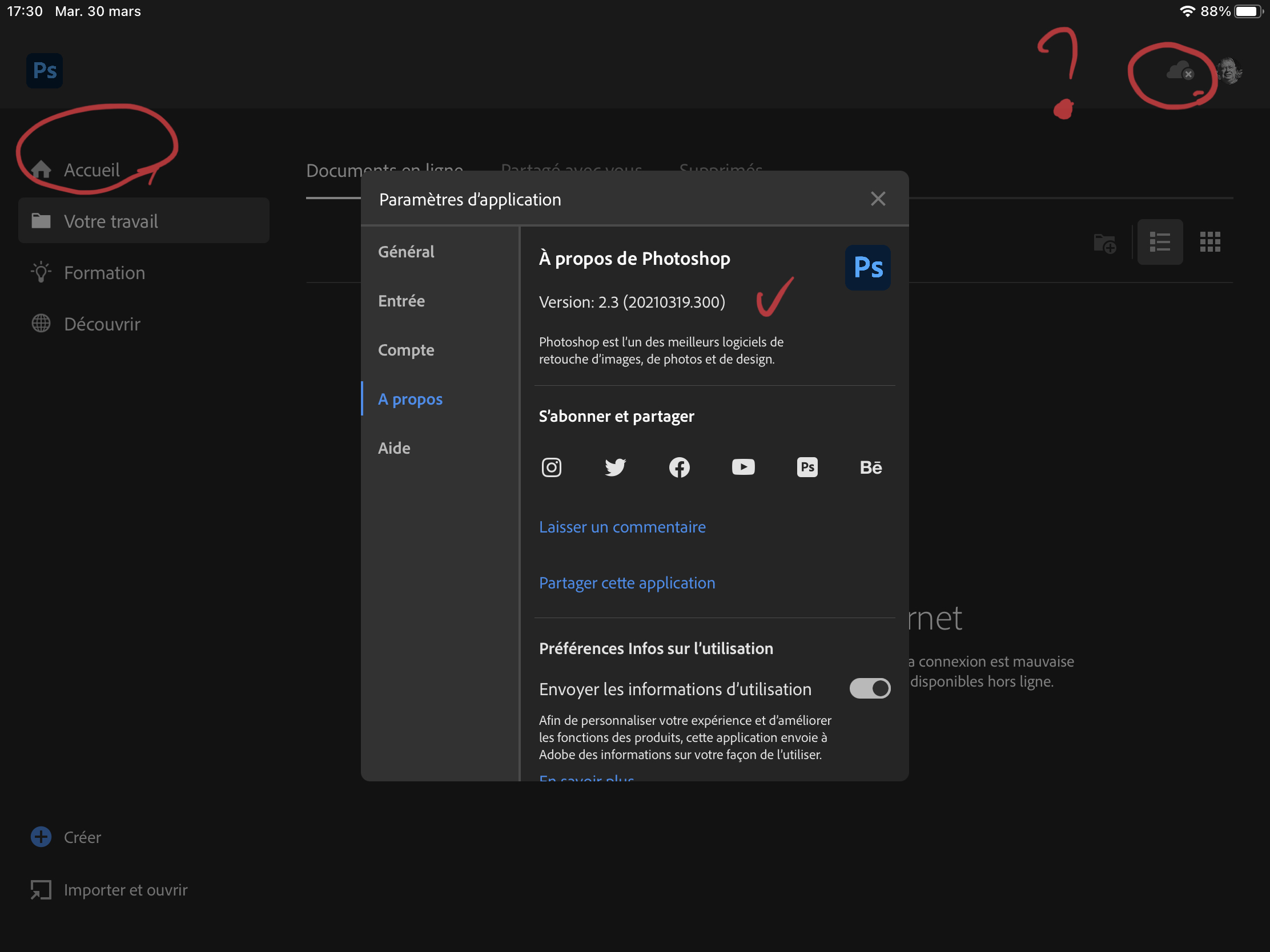Open the YouTube social link
The width and height of the screenshot is (1270, 952).
[x=743, y=467]
